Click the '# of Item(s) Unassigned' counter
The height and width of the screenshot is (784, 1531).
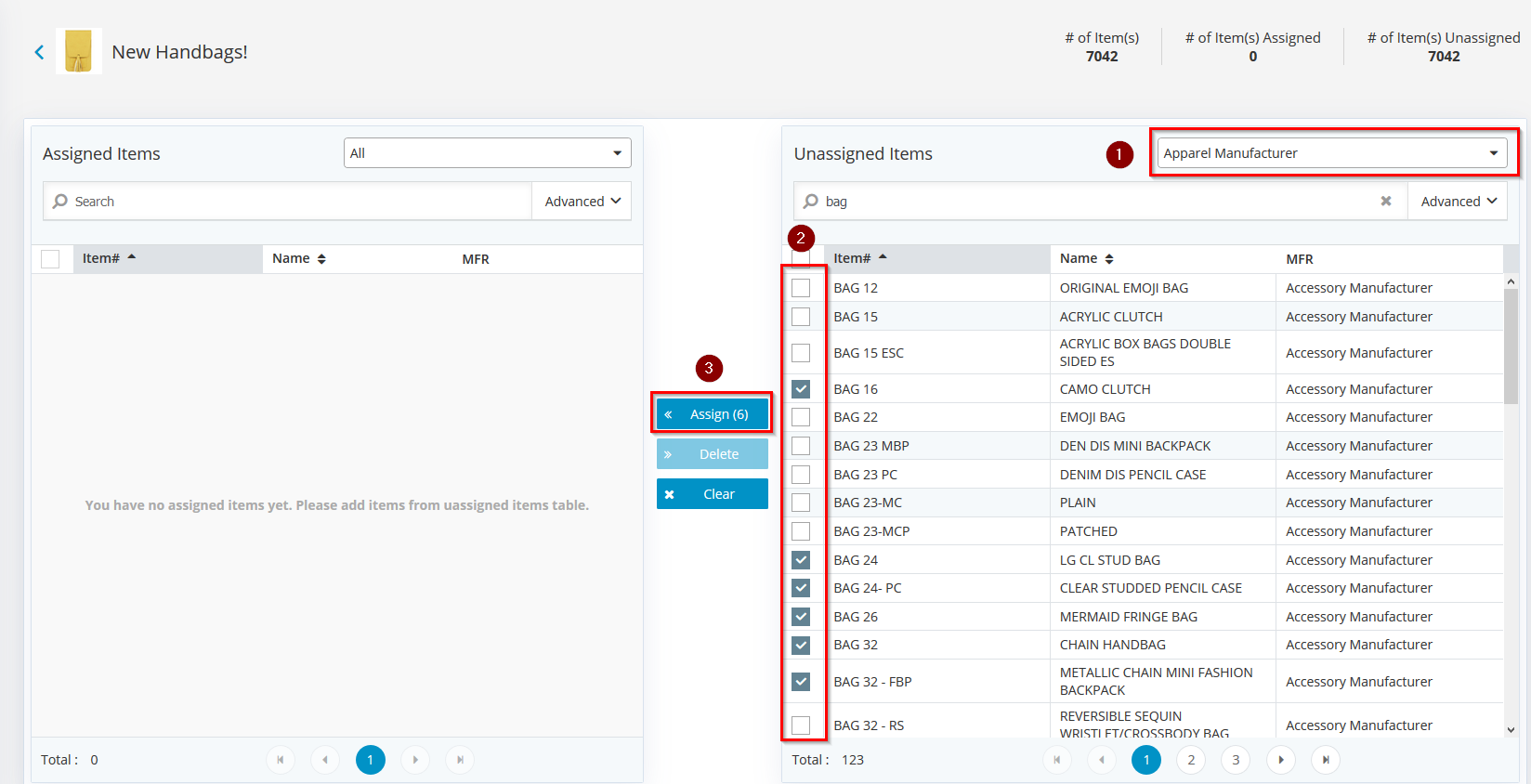[1444, 46]
